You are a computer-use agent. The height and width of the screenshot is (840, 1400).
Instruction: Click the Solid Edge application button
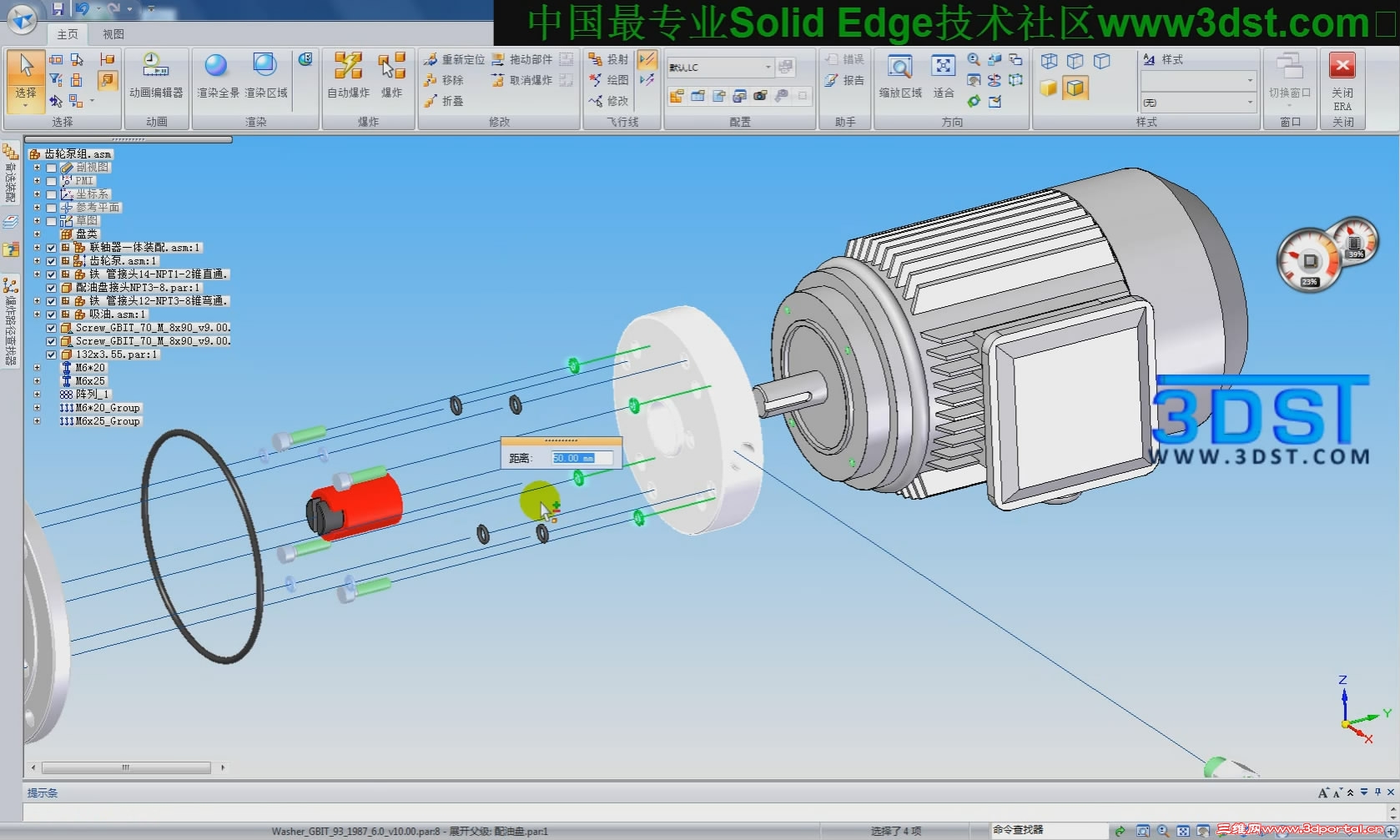click(x=22, y=18)
